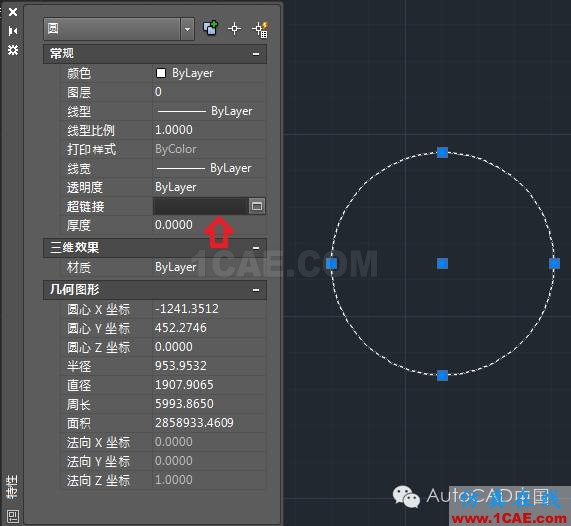The image size is (571, 526).
Task: Open hyperlink dialog browse button
Action: 257,206
